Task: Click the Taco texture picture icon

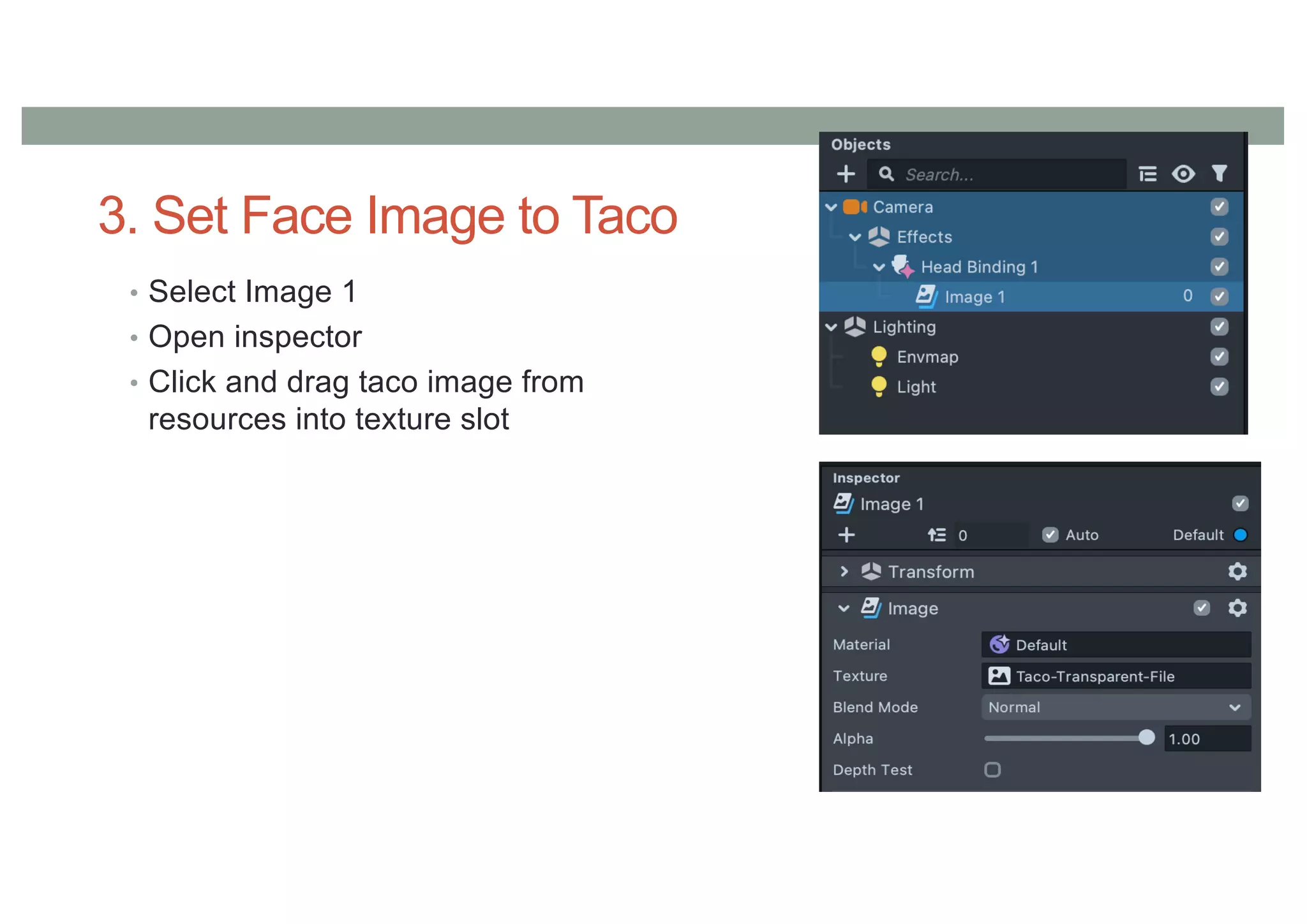Action: click(999, 676)
